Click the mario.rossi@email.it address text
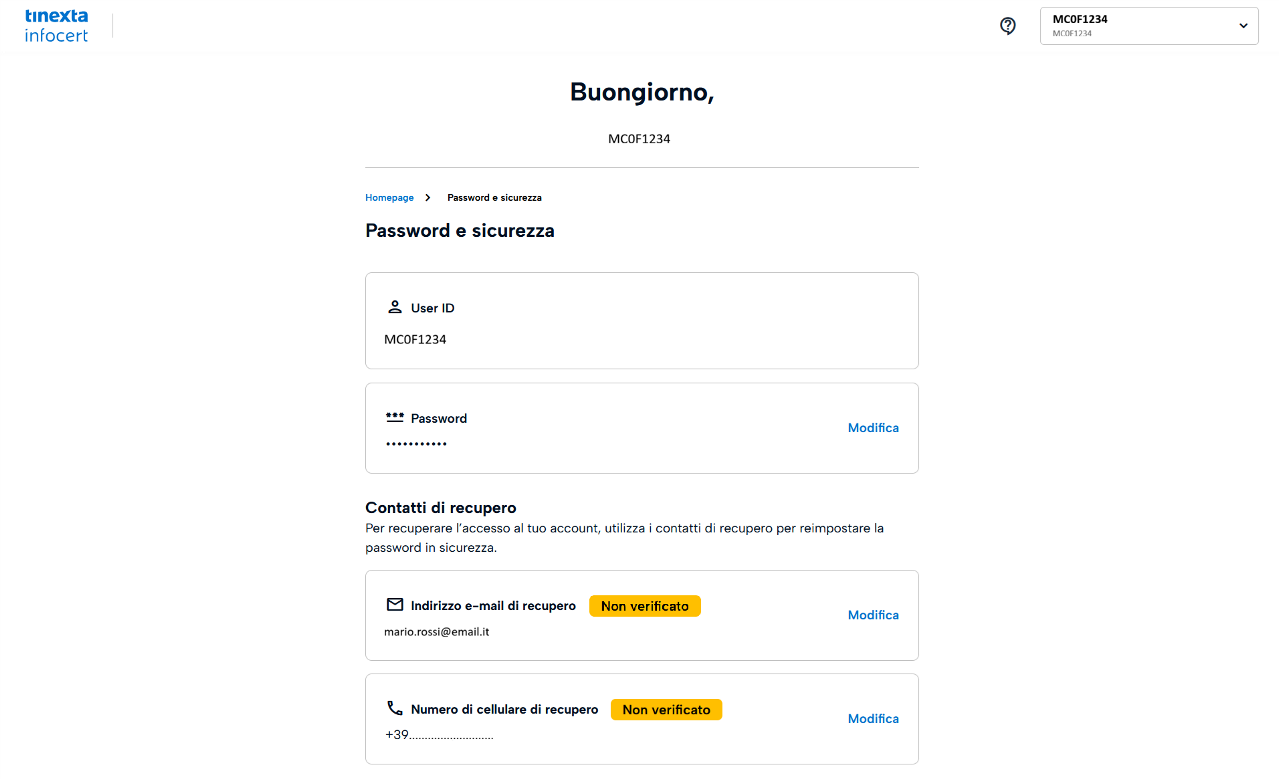 (437, 632)
